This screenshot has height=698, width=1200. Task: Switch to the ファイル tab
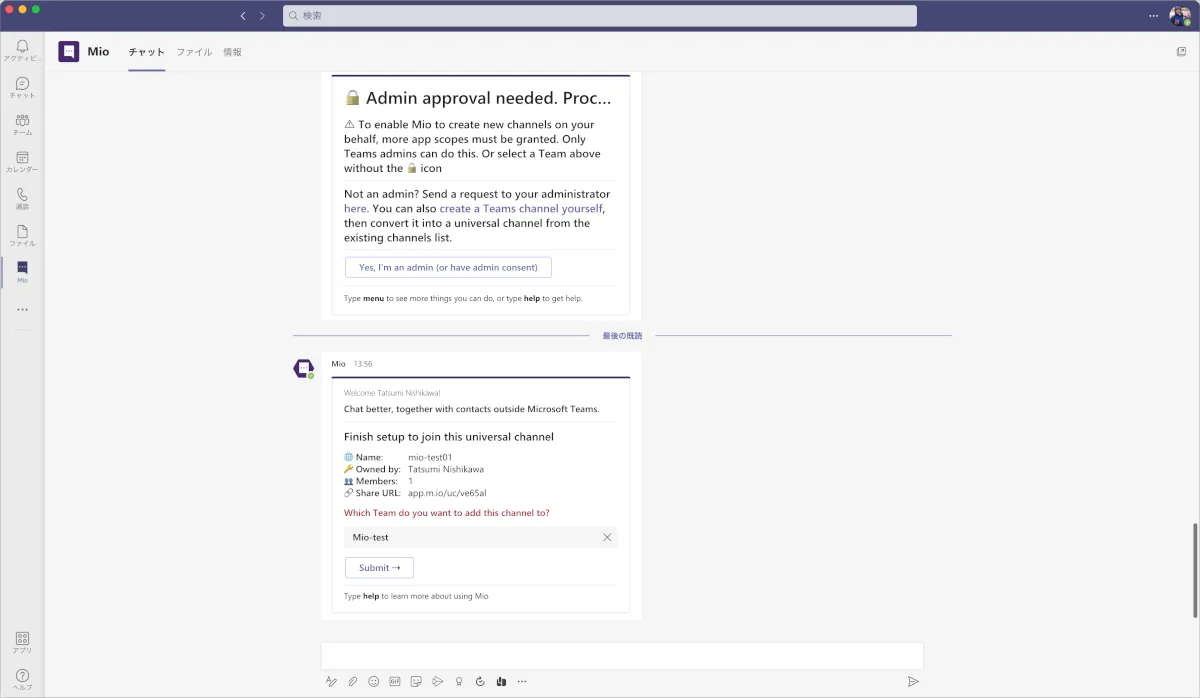(194, 52)
